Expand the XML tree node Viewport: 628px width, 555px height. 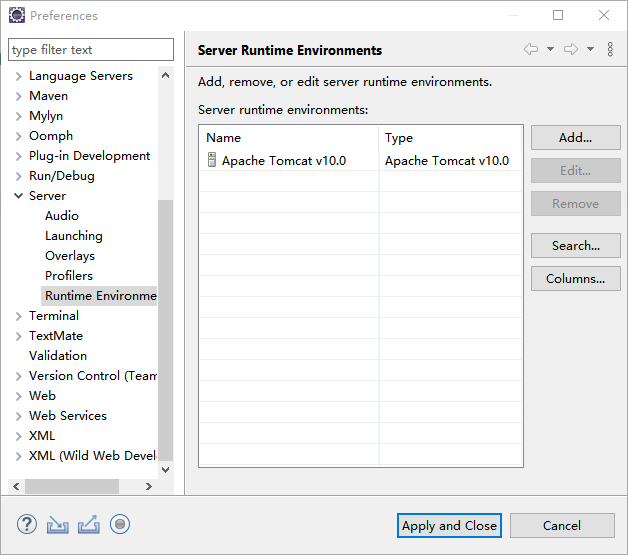pyautogui.click(x=18, y=436)
